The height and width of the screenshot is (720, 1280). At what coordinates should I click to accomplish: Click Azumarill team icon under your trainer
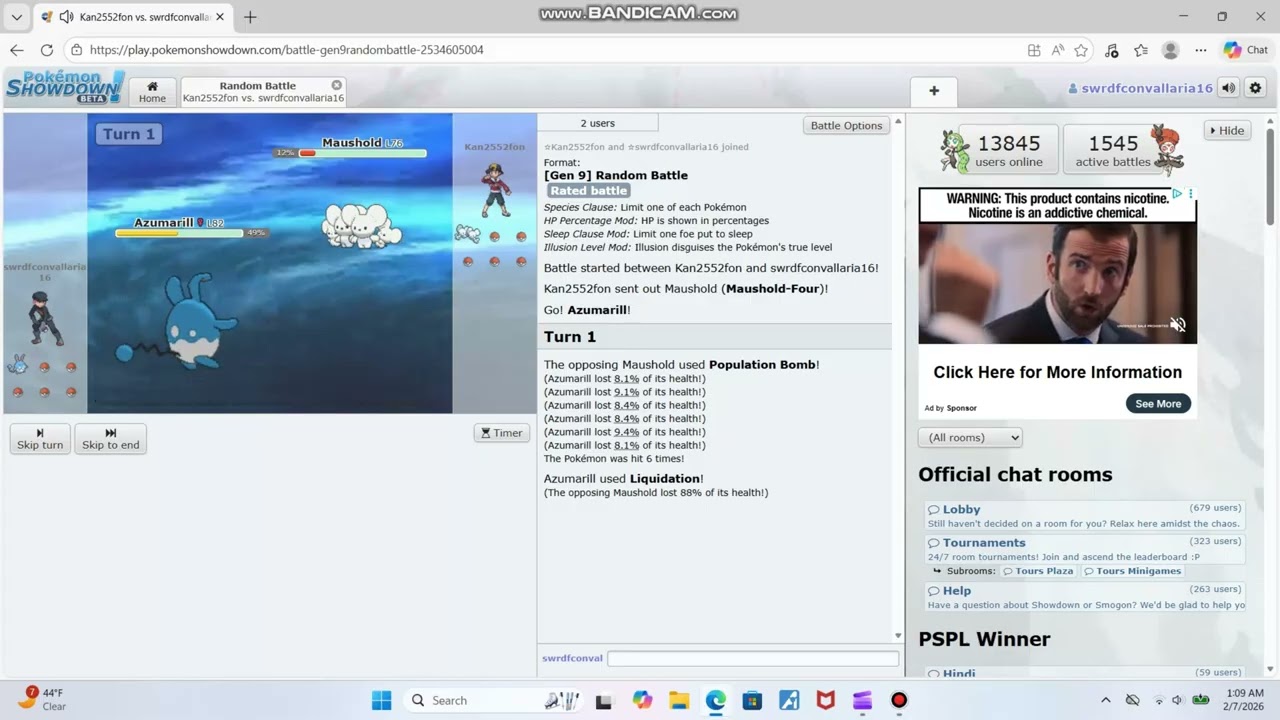coord(18,365)
